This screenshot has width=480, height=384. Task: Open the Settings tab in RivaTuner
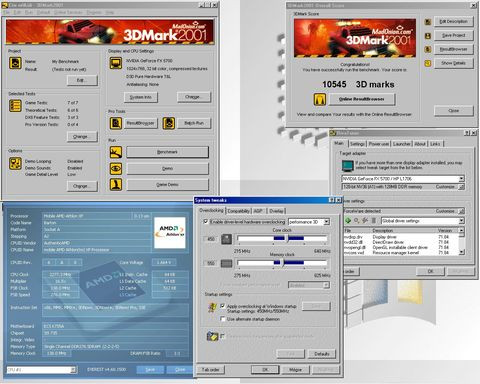[357, 144]
